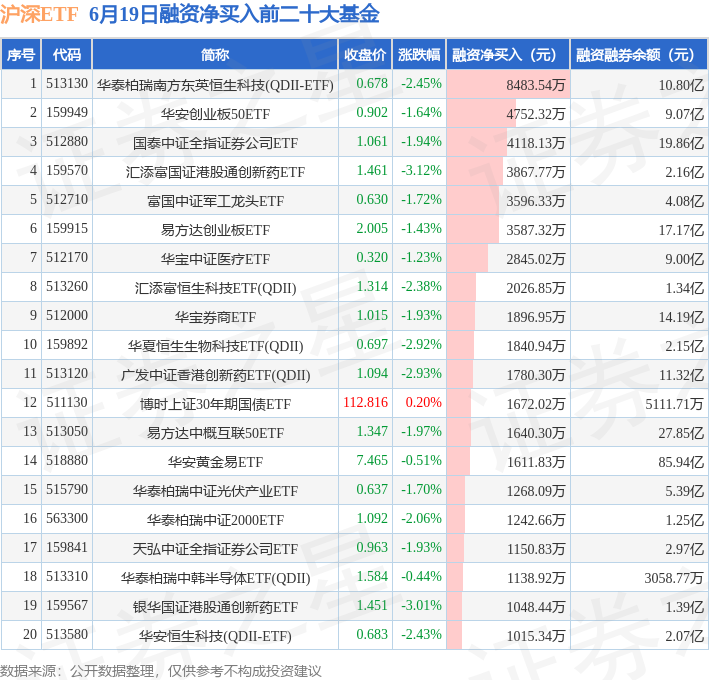This screenshot has width=709, height=680.
Task: Click the 6月19日融资净买入前二十大基金 title
Action: pos(234,14)
